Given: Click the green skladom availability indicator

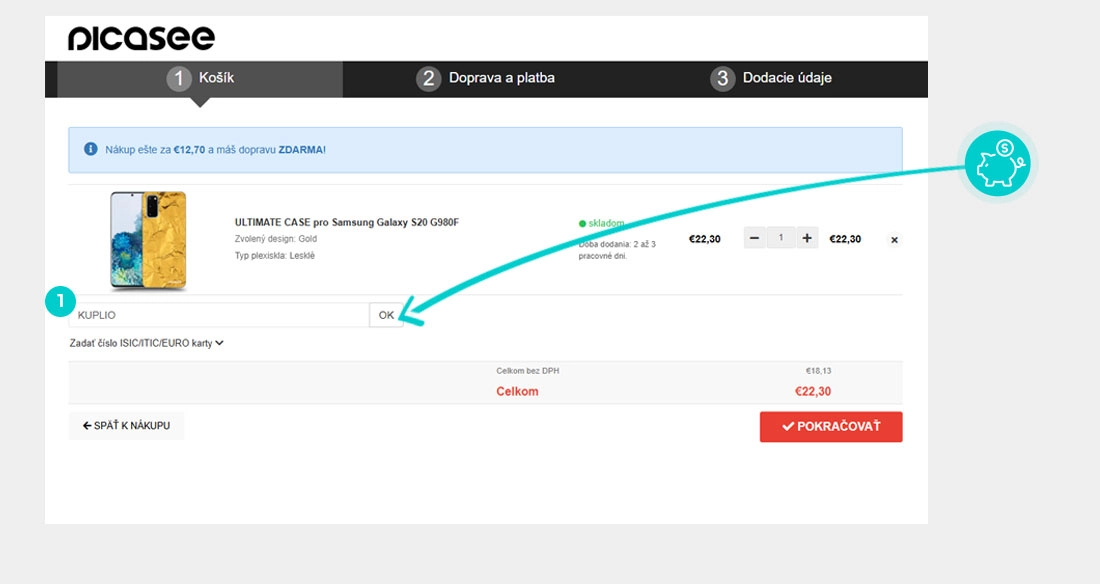Looking at the screenshot, I should (601, 223).
